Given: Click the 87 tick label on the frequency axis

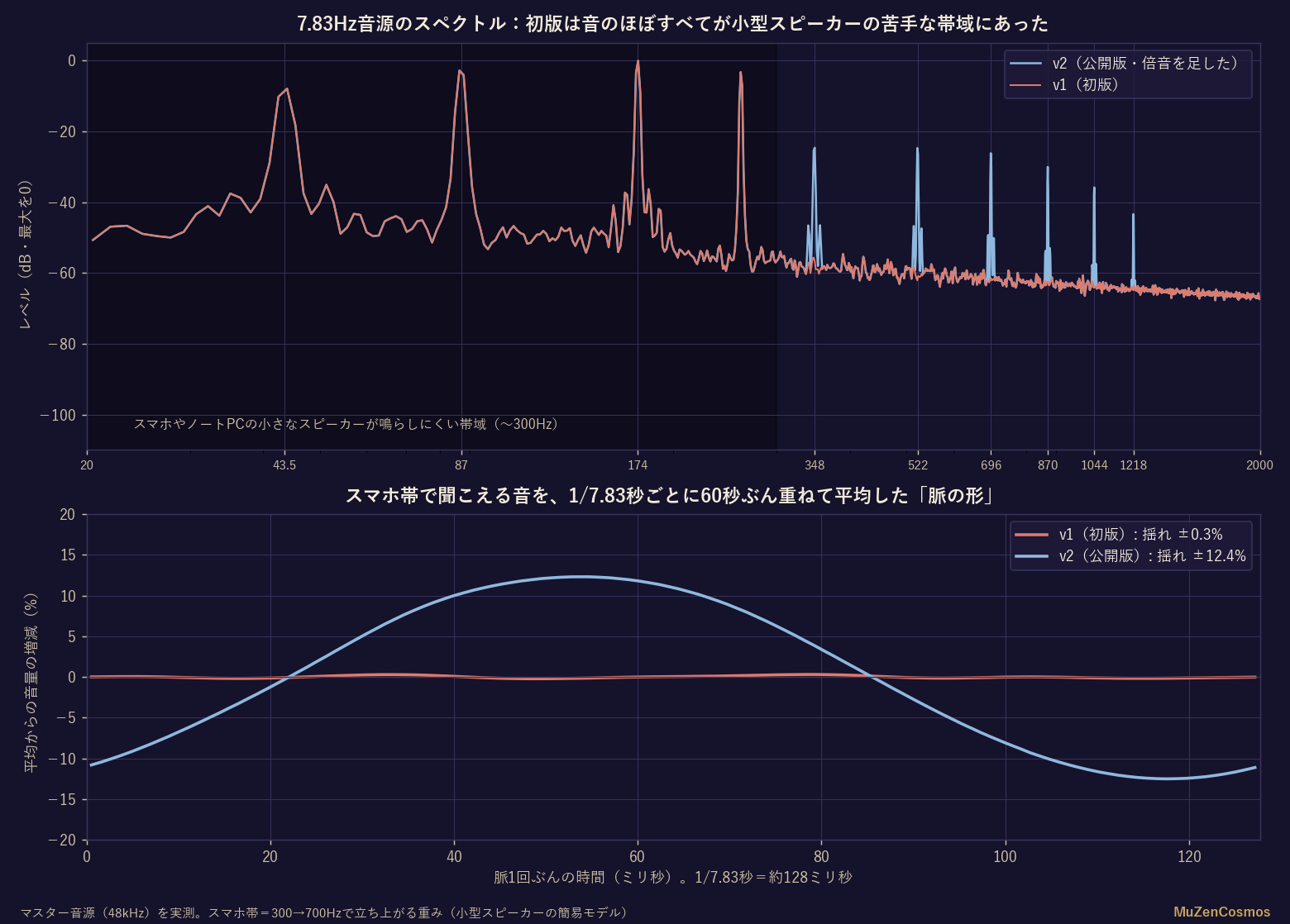Looking at the screenshot, I should pyautogui.click(x=461, y=465).
